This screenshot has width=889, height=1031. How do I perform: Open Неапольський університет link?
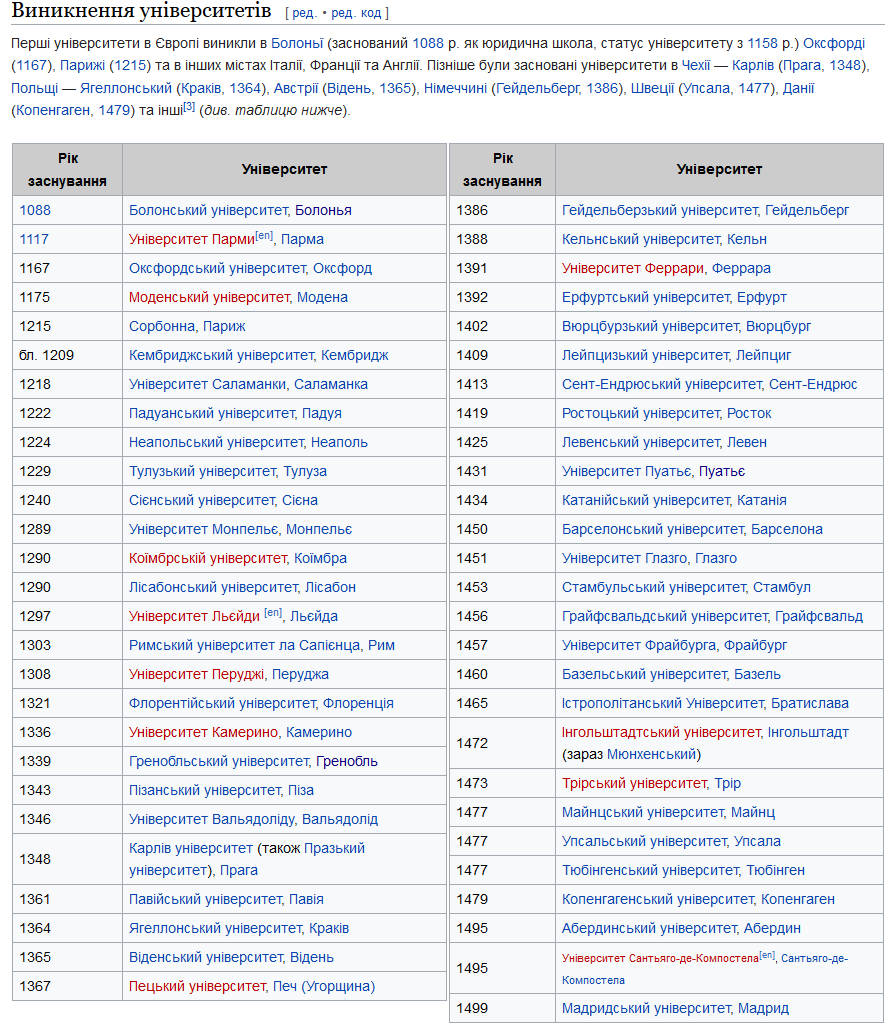pyautogui.click(x=216, y=442)
